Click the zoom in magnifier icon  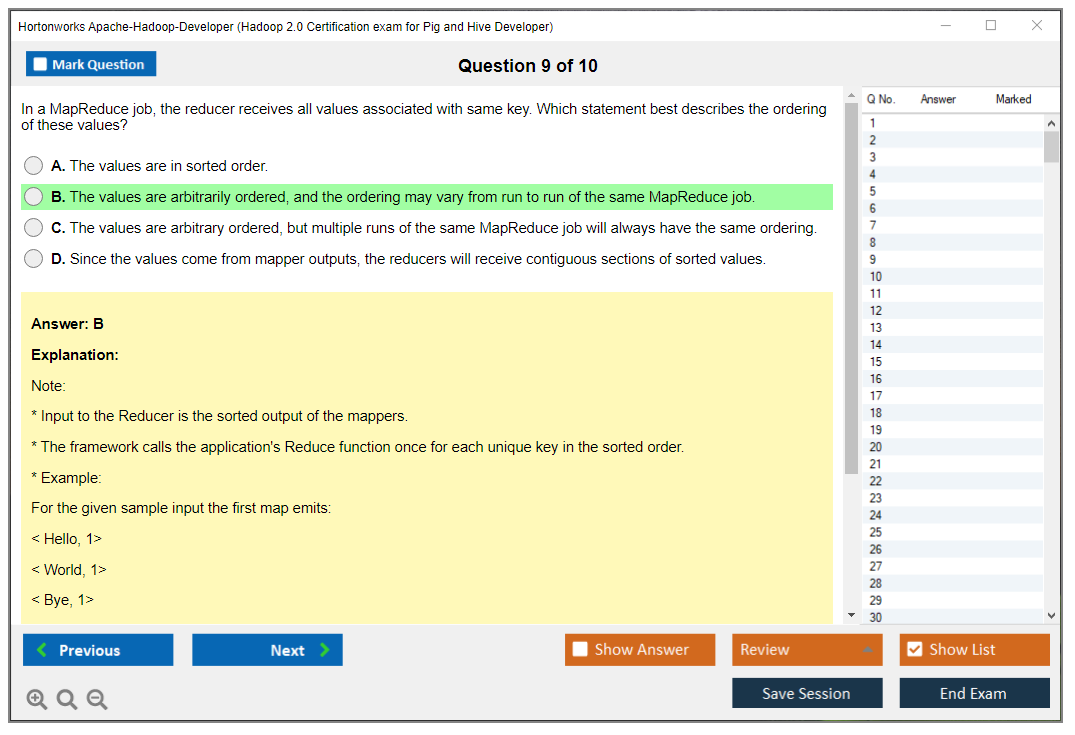(37, 700)
